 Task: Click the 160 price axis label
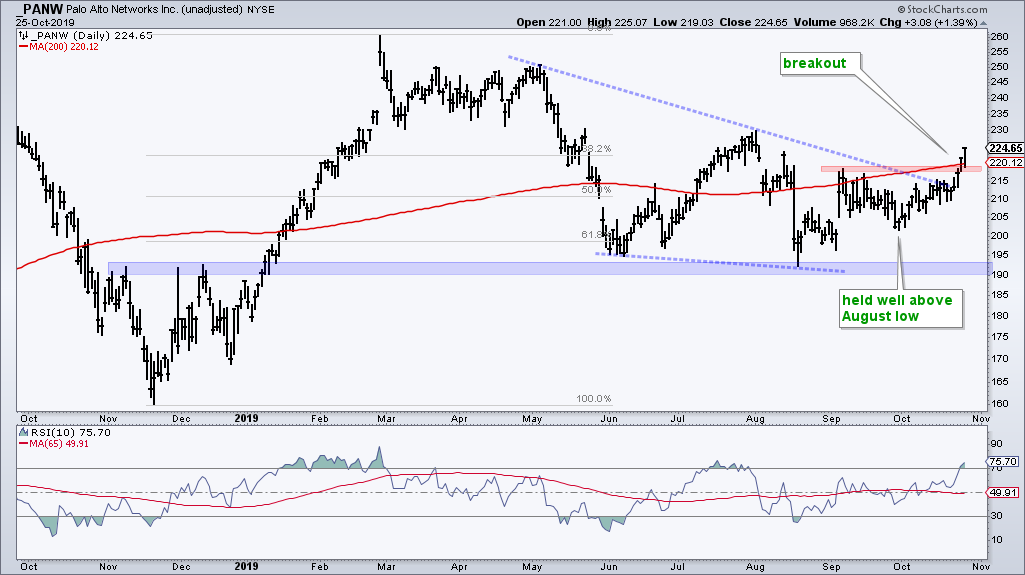[x=1000, y=403]
